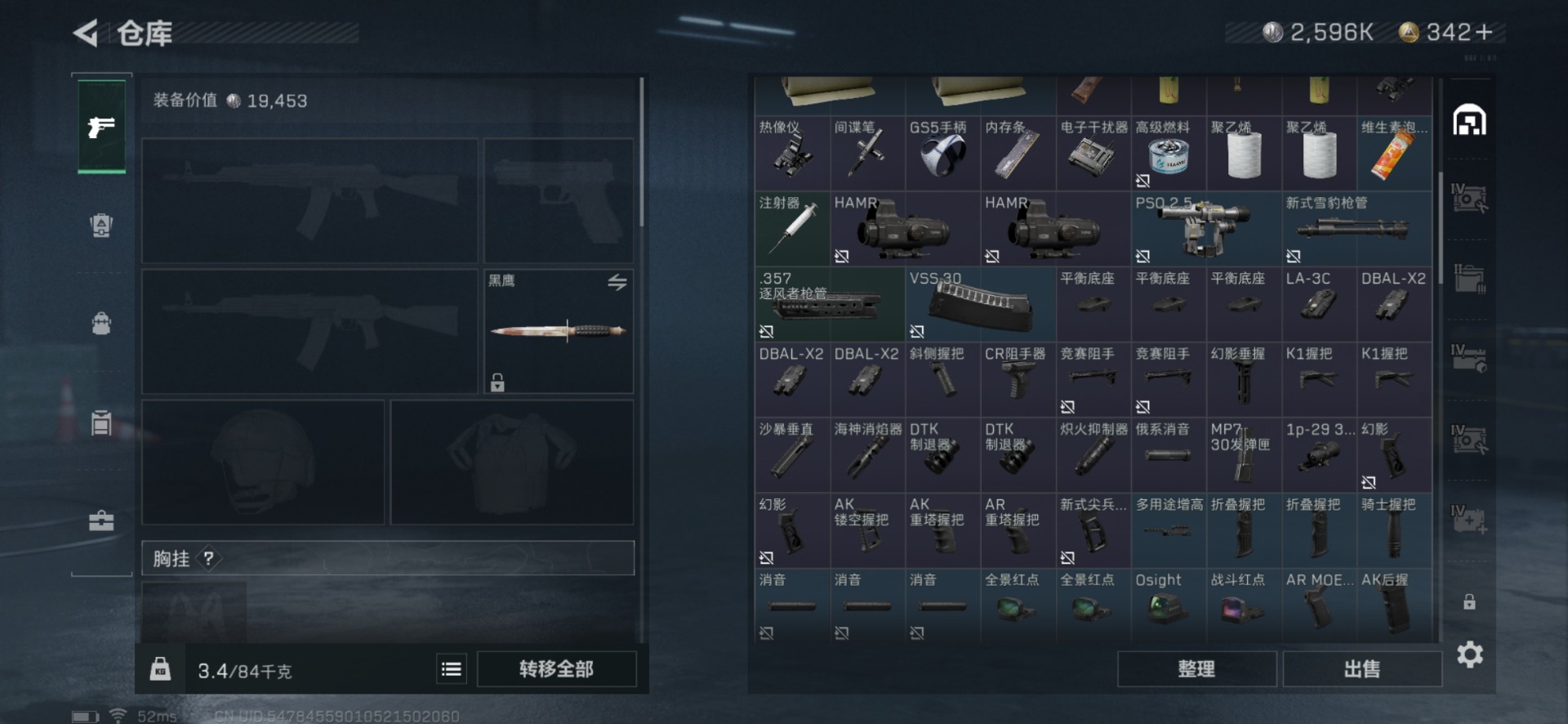Image resolution: width=1568 pixels, height=724 pixels.
Task: Open the first level IV container expander
Action: click(1469, 197)
